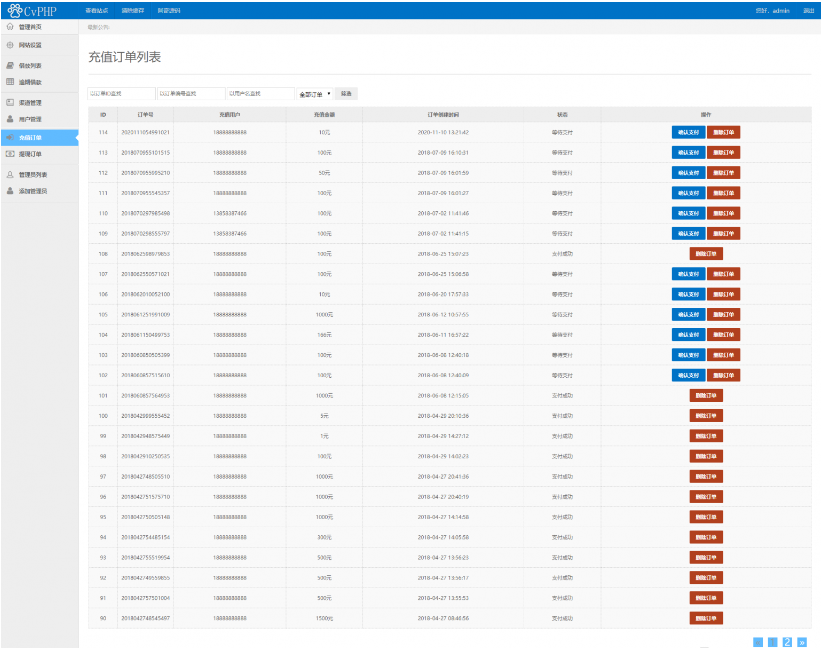Viewport: 827px width, 648px height.
Task: Click the 退出 logout link
Action: point(808,10)
